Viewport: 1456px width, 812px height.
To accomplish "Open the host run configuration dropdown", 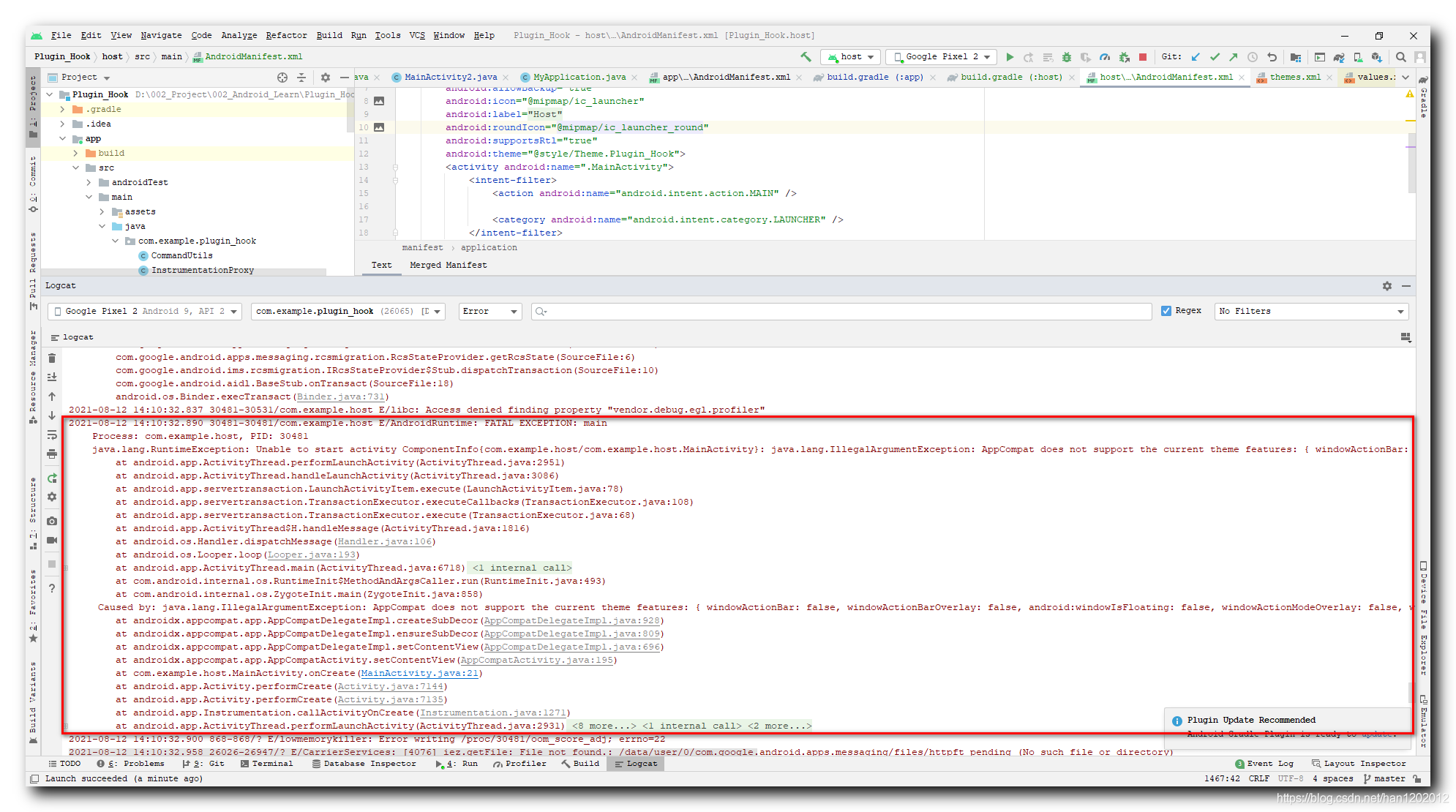I will click(850, 57).
